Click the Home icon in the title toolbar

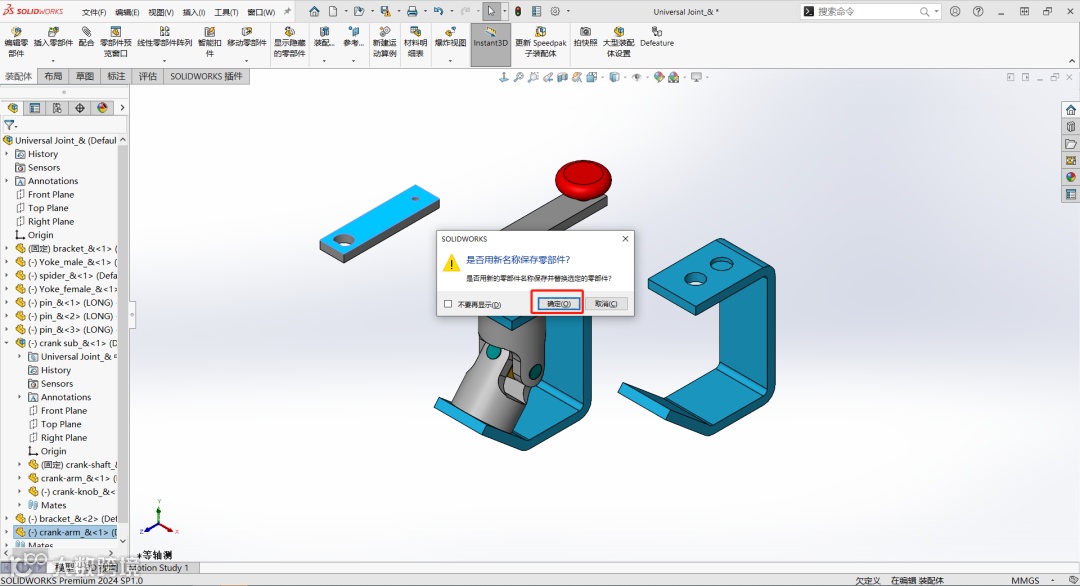[314, 11]
